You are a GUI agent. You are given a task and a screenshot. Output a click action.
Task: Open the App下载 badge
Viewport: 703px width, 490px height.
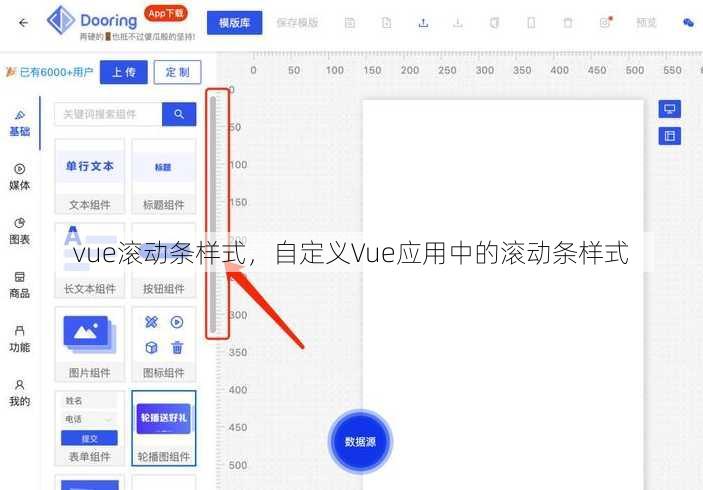coord(165,13)
